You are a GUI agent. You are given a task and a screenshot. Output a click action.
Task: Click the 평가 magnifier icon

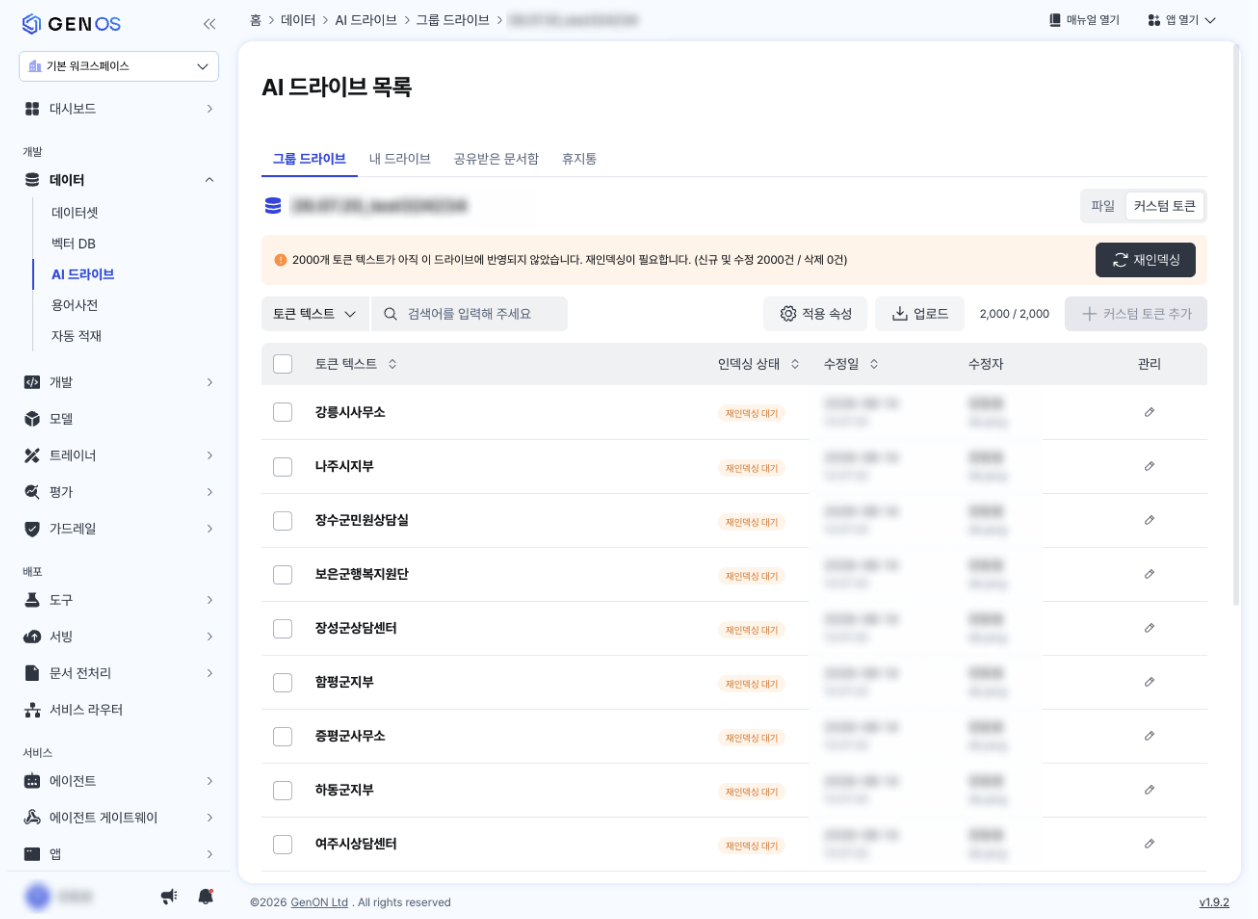point(32,491)
